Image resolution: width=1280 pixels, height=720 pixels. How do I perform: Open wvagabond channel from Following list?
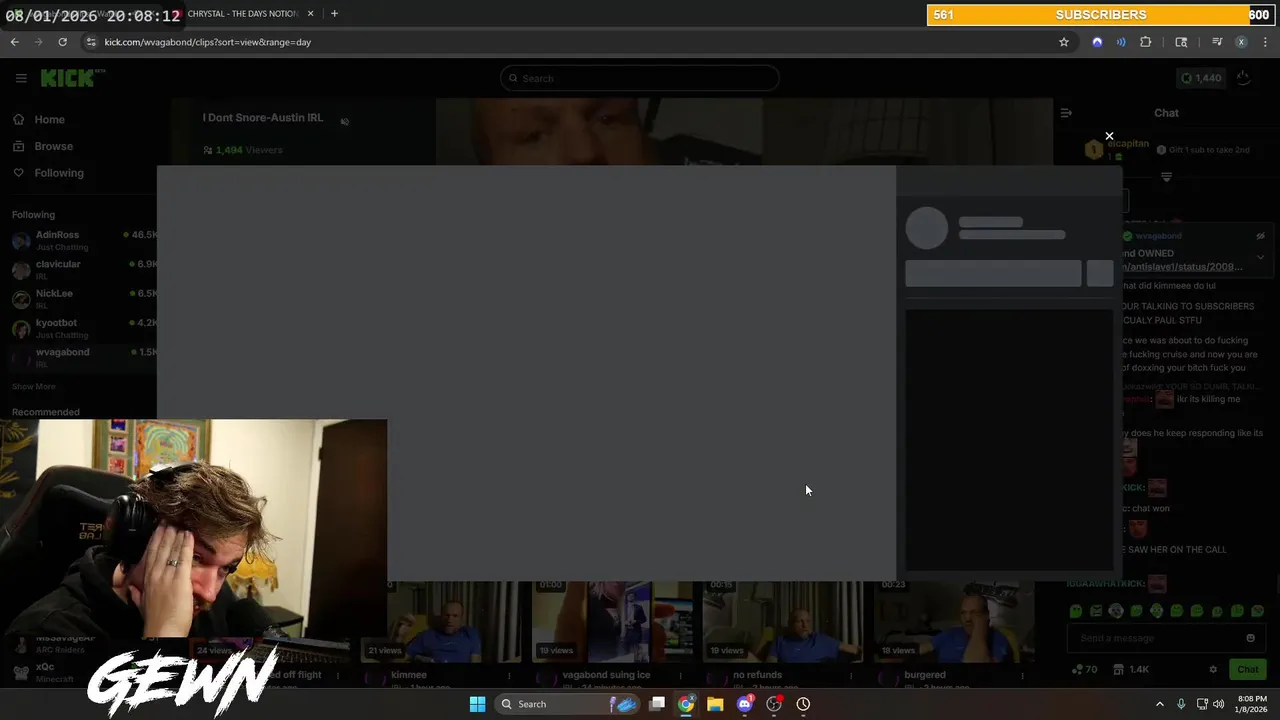(x=84, y=357)
